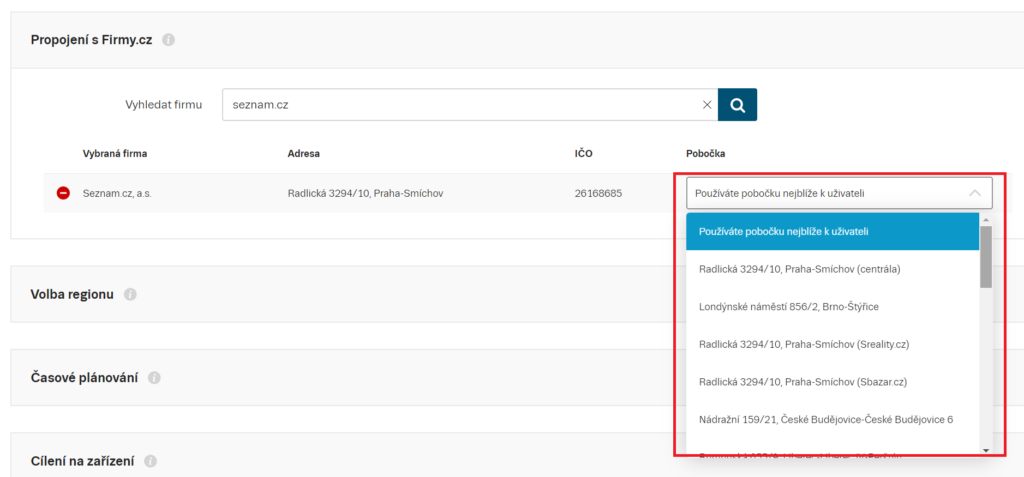The height and width of the screenshot is (477, 1024).
Task: Click the magnifier search button
Action: [x=737, y=105]
